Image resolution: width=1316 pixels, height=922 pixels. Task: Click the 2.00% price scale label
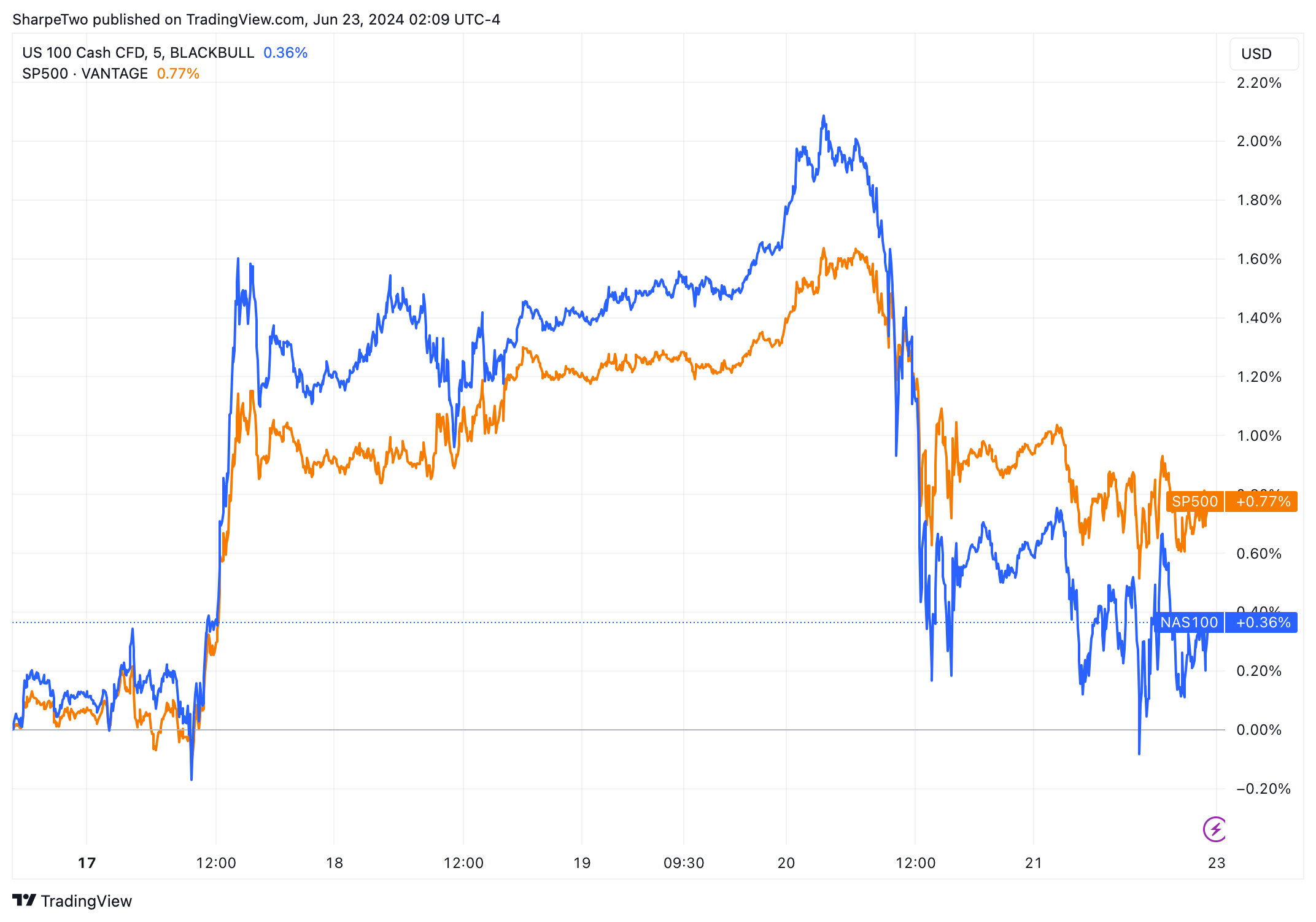coord(1259,141)
